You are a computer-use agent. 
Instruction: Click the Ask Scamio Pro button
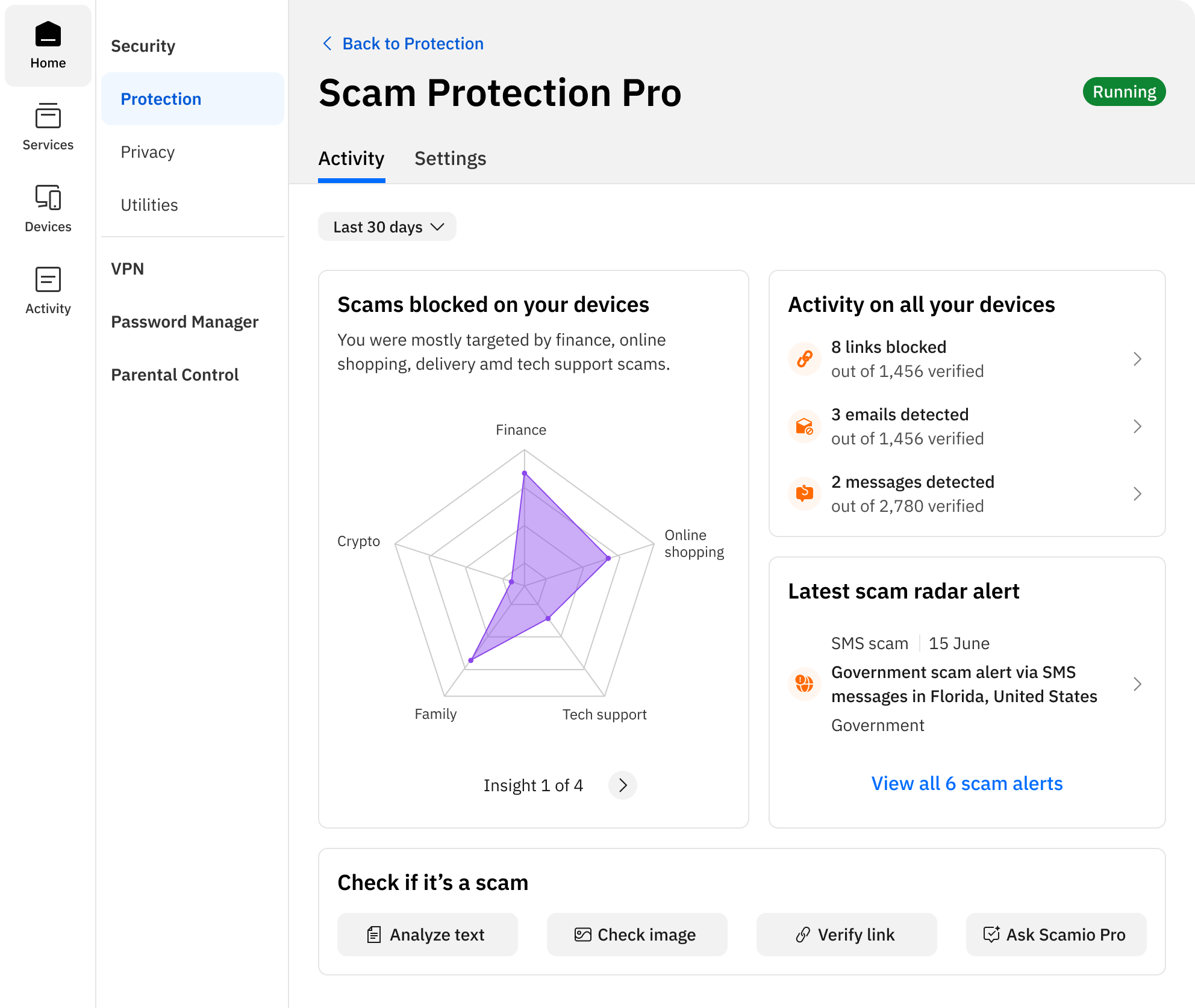coord(1056,935)
